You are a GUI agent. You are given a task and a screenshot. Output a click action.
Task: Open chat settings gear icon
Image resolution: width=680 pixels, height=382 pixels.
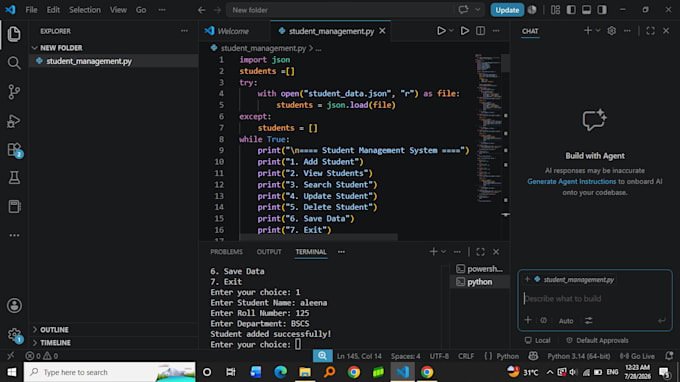tap(611, 31)
